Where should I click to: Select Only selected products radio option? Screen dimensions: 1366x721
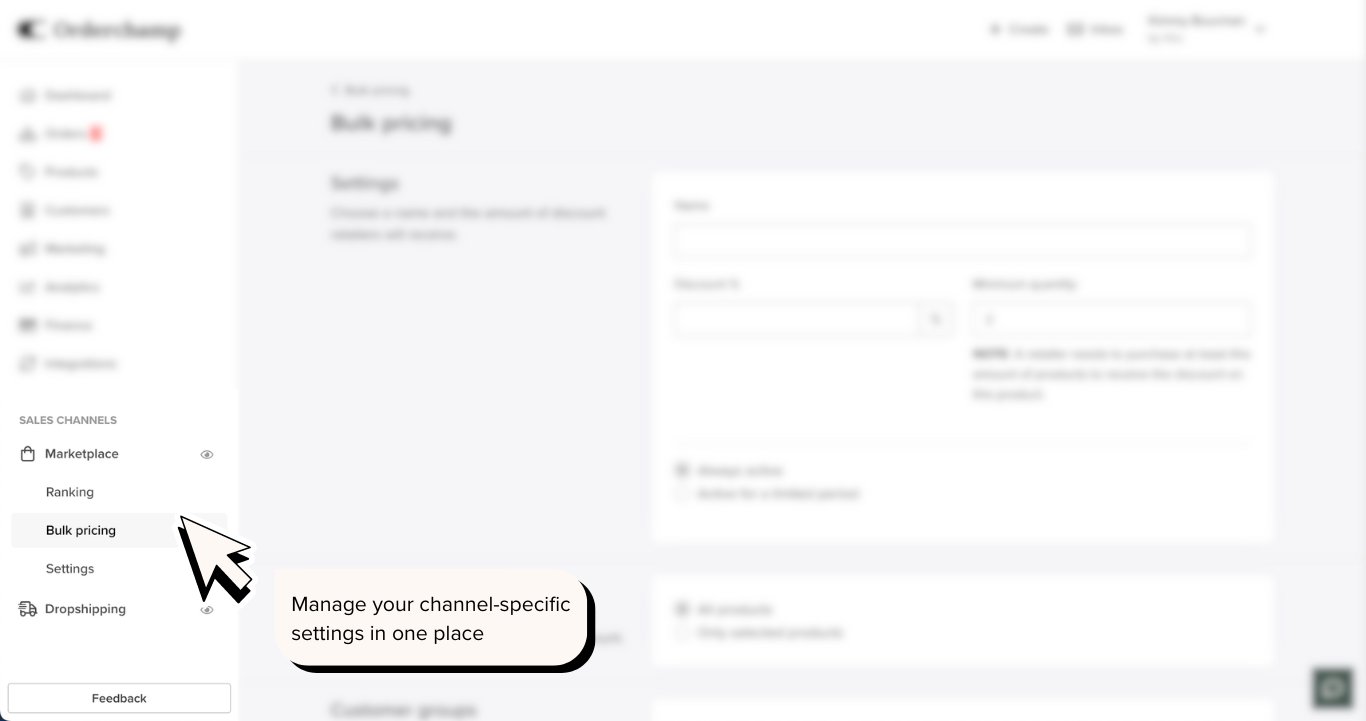point(682,633)
